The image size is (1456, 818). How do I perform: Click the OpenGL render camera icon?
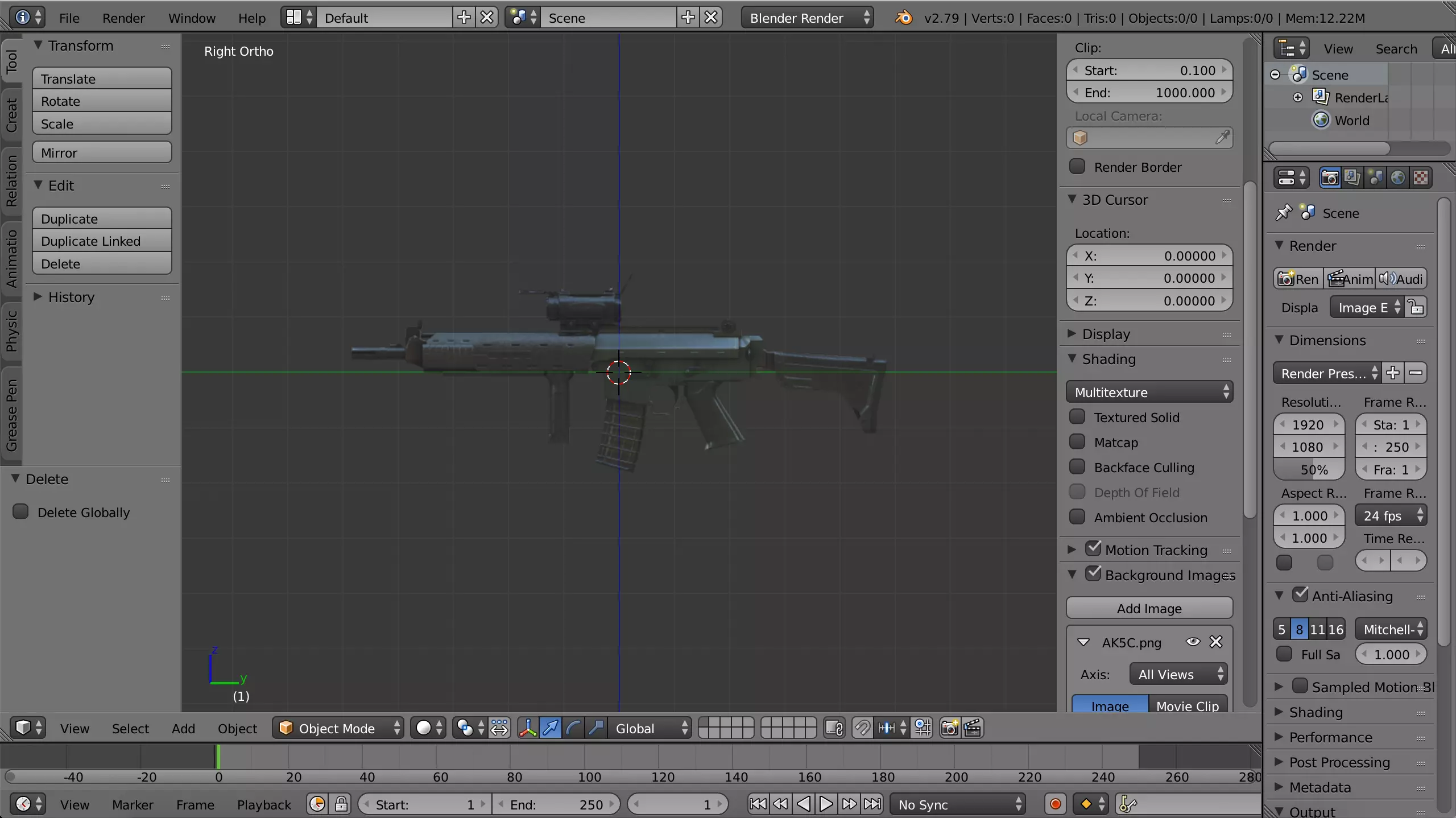coord(949,728)
